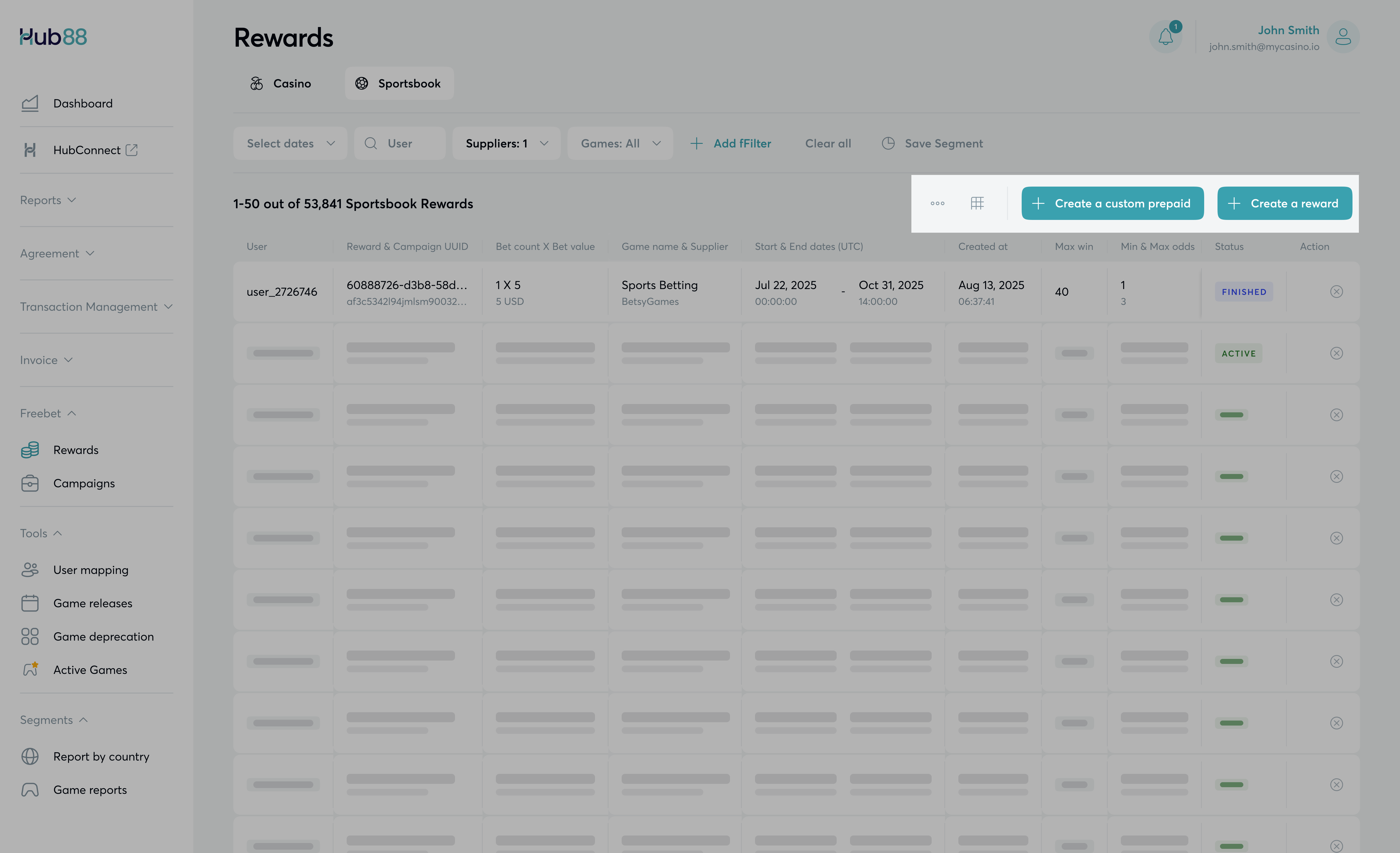Switch to the Casino tab
The height and width of the screenshot is (853, 1400).
coord(281,84)
